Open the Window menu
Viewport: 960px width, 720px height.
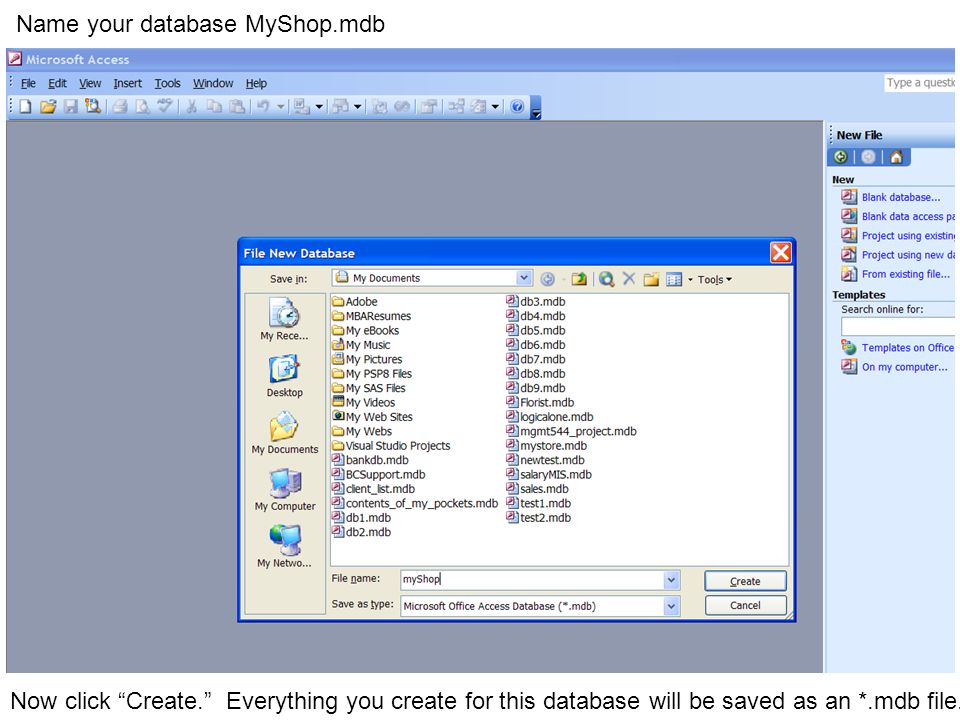point(213,83)
